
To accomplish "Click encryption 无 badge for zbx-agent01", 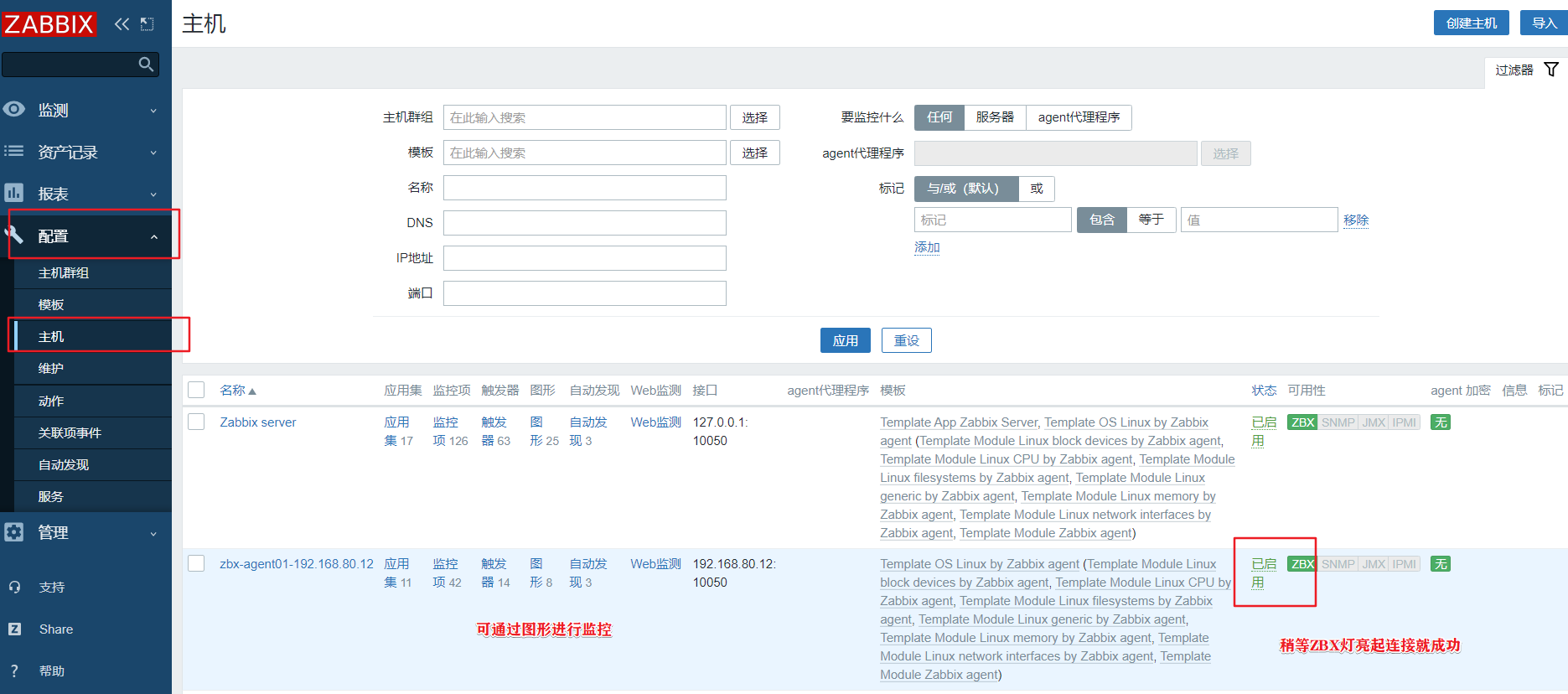I will coord(1441,564).
